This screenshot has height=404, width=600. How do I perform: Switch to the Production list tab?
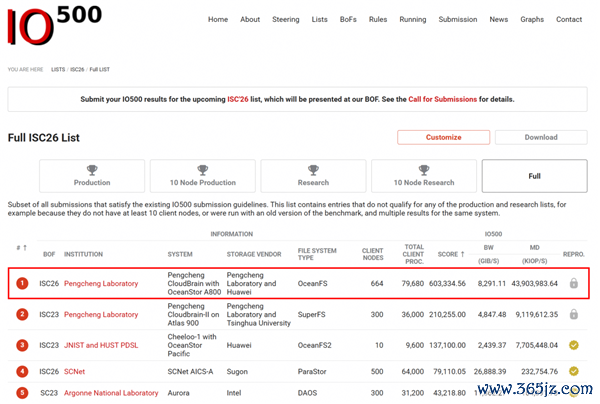(92, 176)
